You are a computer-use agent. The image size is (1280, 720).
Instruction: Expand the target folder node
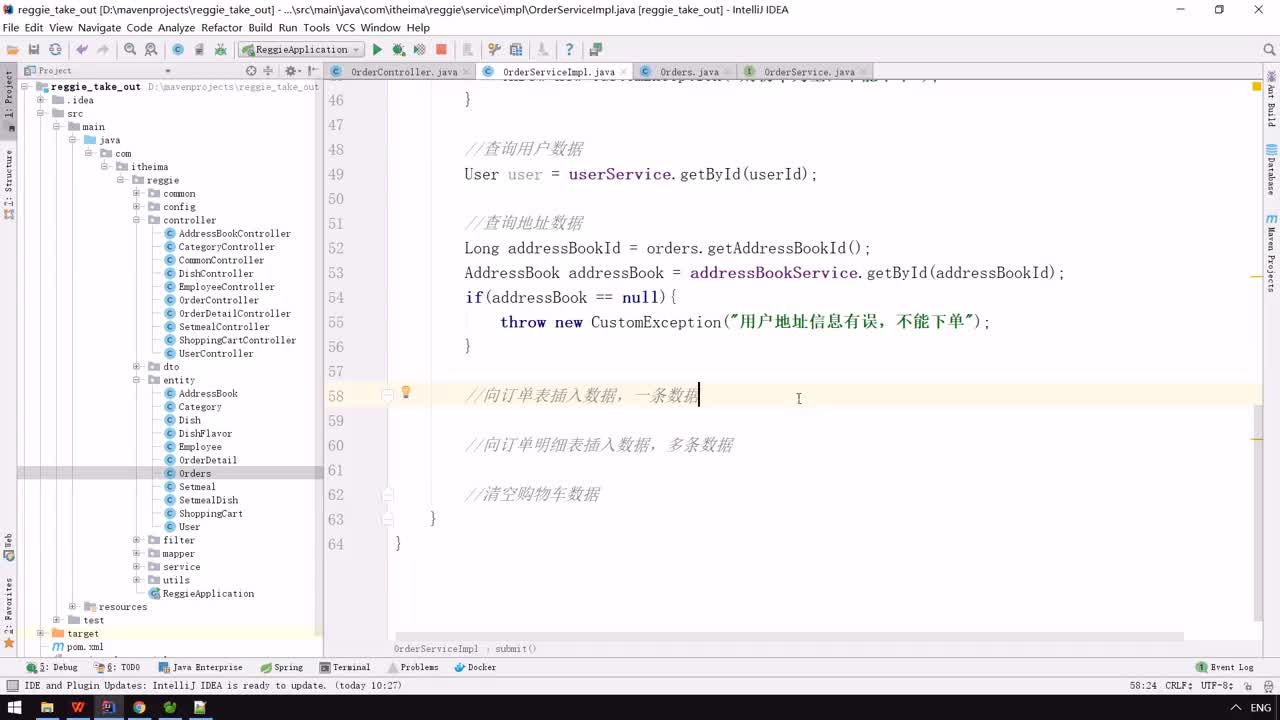click(x=40, y=633)
